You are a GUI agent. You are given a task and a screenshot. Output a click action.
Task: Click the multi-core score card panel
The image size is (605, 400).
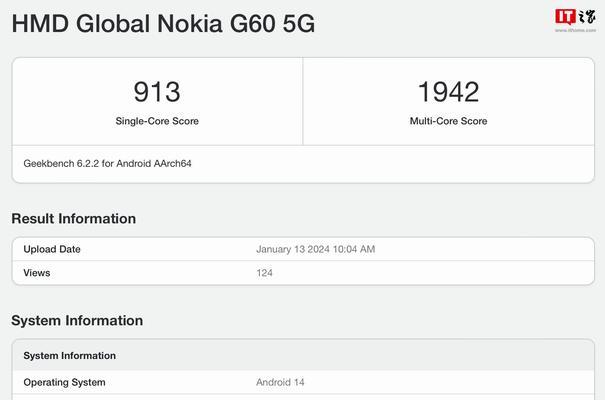coord(449,101)
